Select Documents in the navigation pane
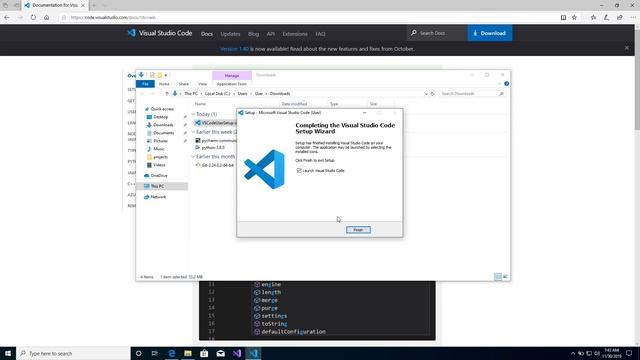The image size is (640, 360). tap(163, 133)
